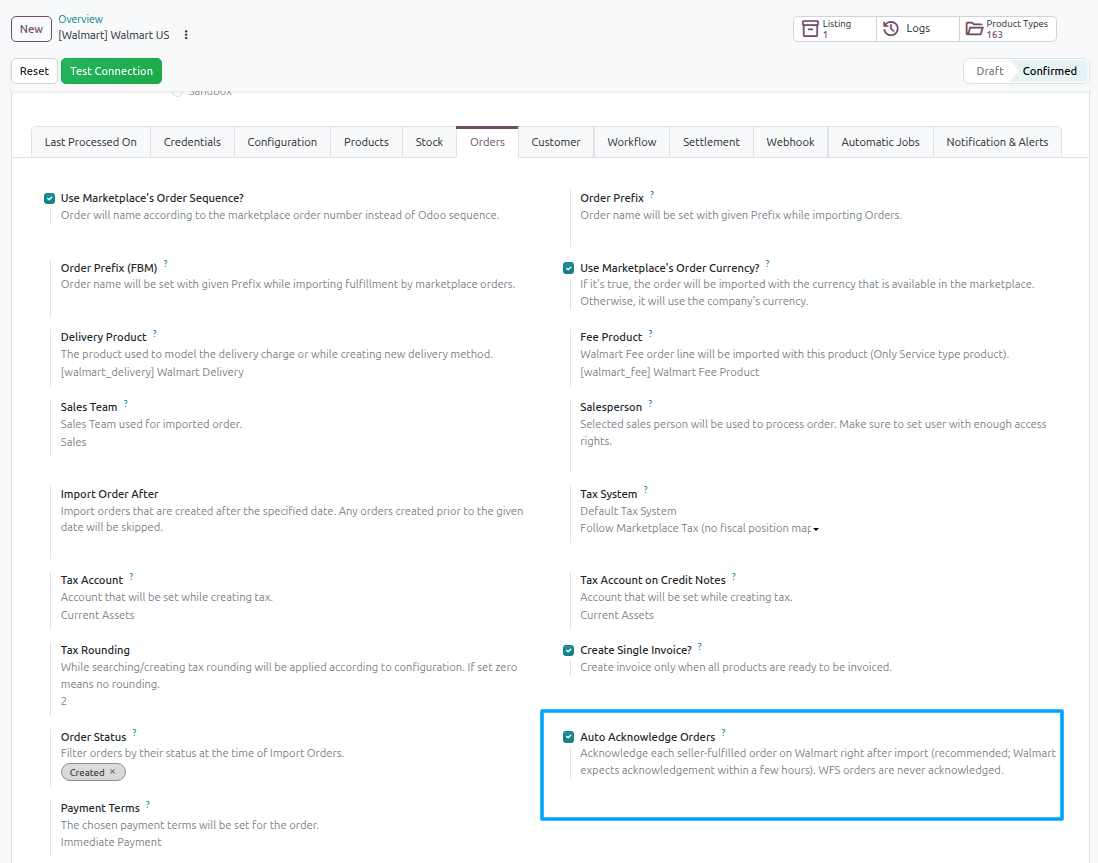Show help for Auto Acknowledge Orders
Viewport: 1098px width, 863px height.
tap(723, 733)
